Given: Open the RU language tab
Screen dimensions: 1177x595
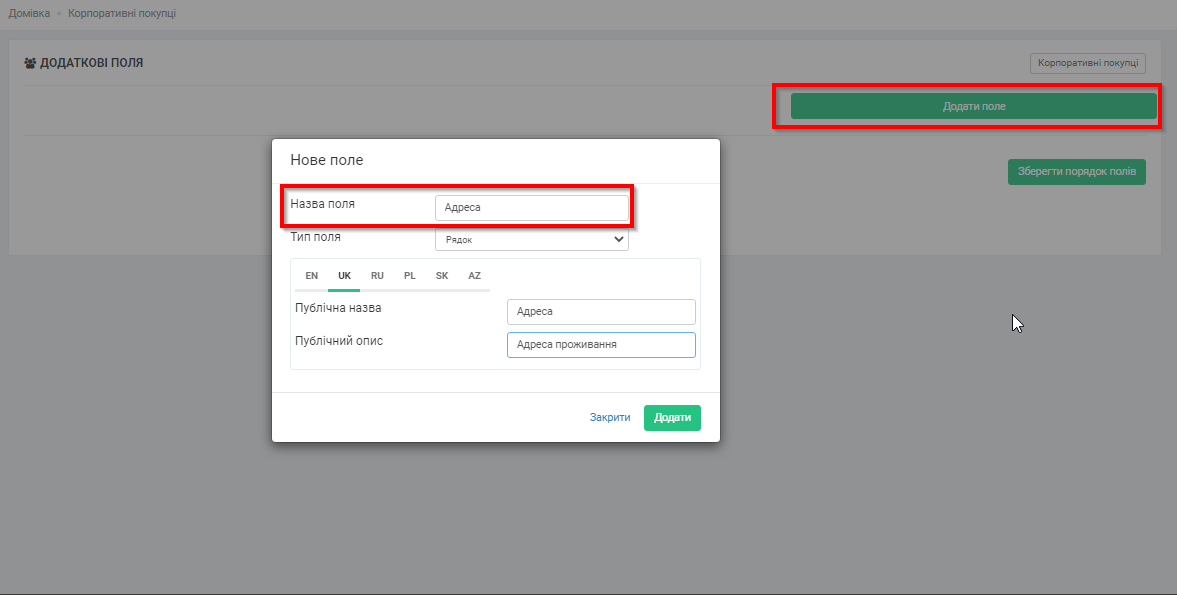Looking at the screenshot, I should [377, 275].
